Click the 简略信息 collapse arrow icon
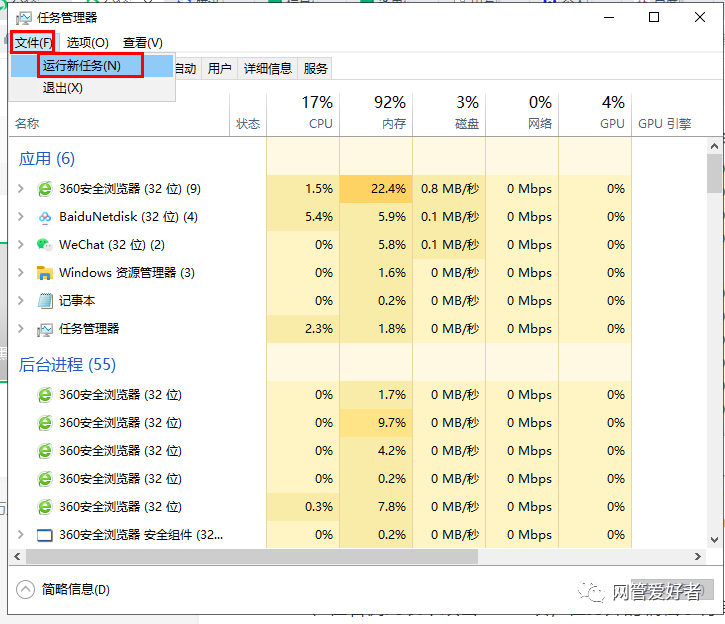This screenshot has height=624, width=725. pyautogui.click(x=25, y=589)
